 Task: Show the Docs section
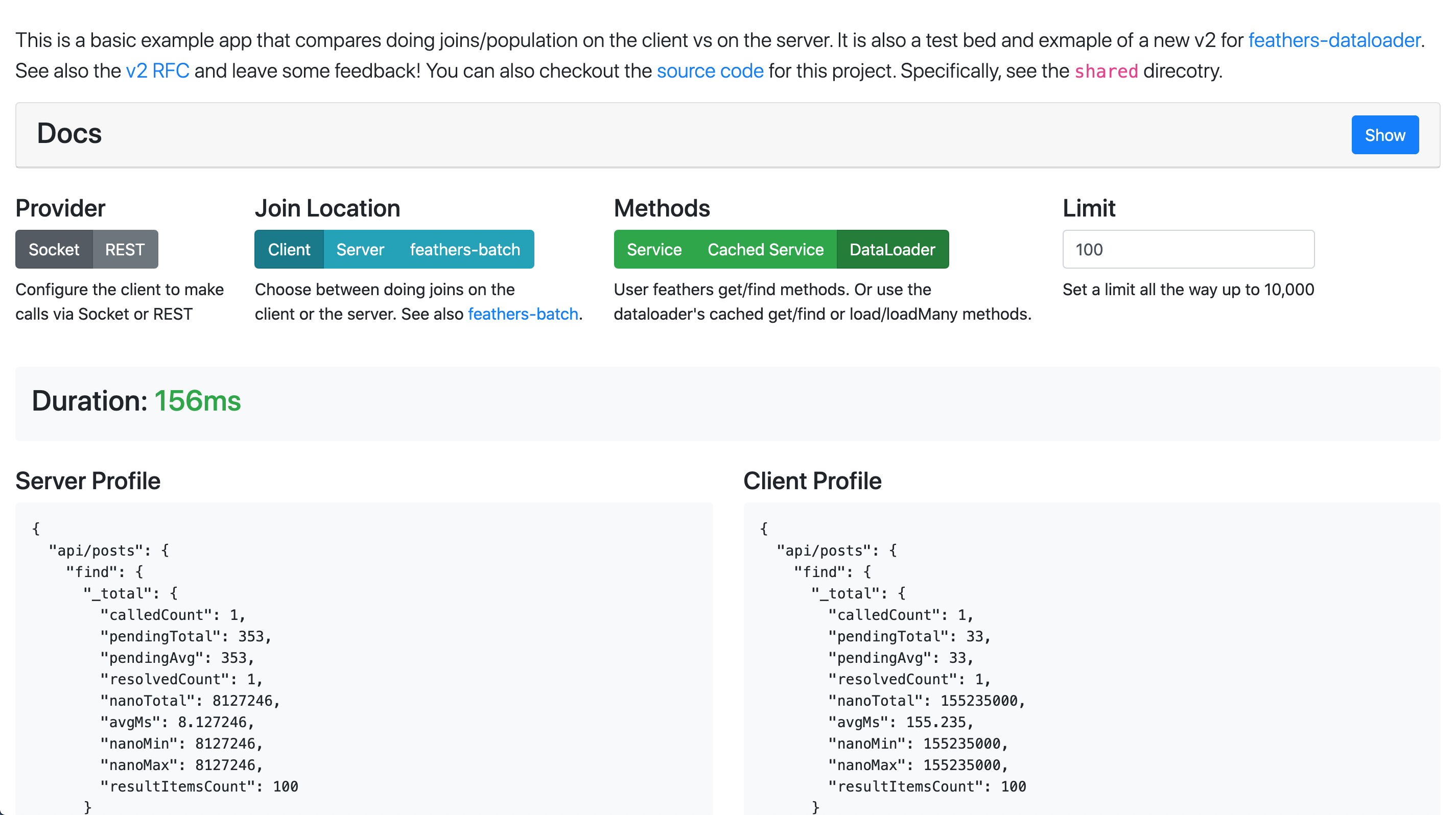pyautogui.click(x=1384, y=135)
